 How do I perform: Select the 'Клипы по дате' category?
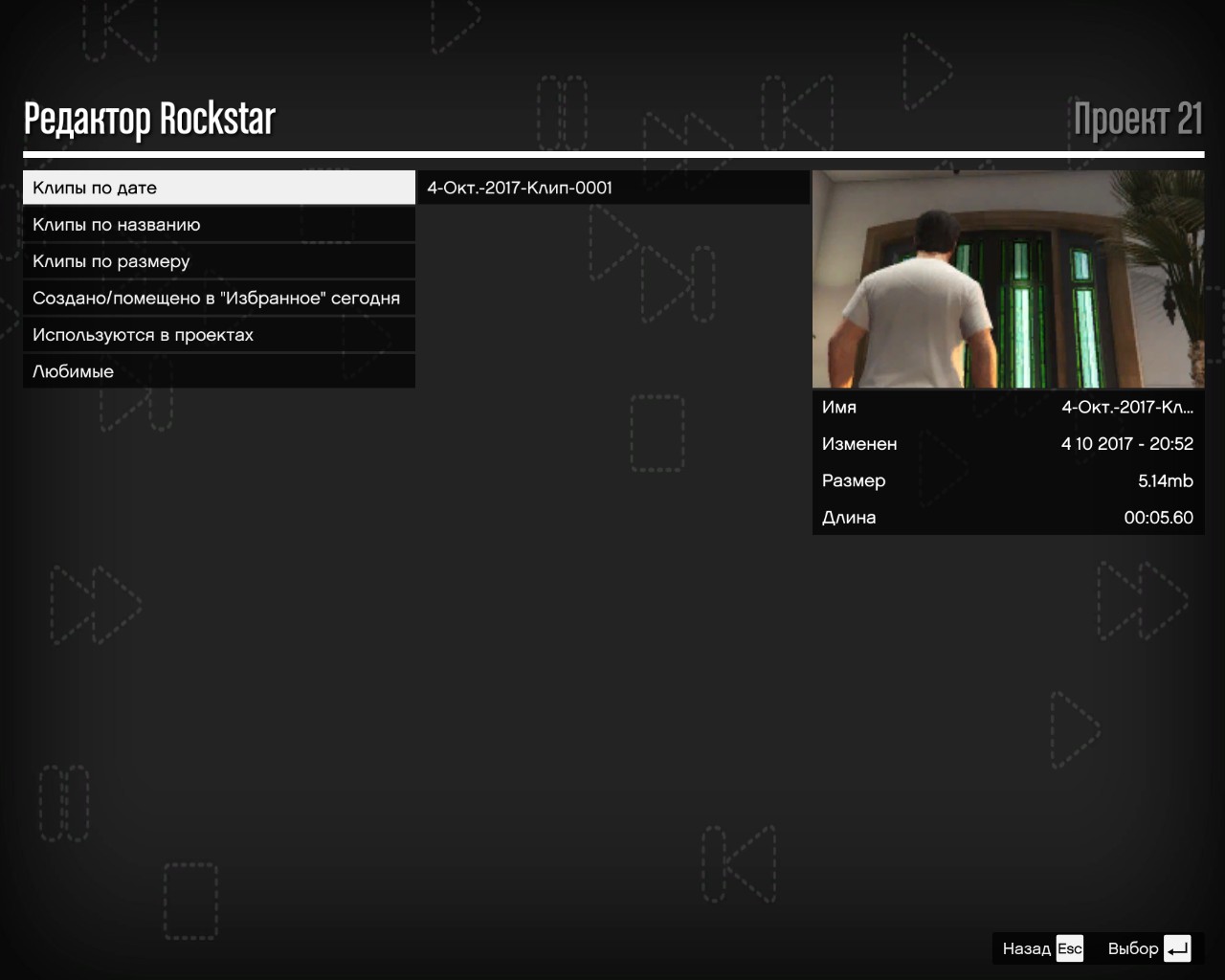pyautogui.click(x=219, y=188)
